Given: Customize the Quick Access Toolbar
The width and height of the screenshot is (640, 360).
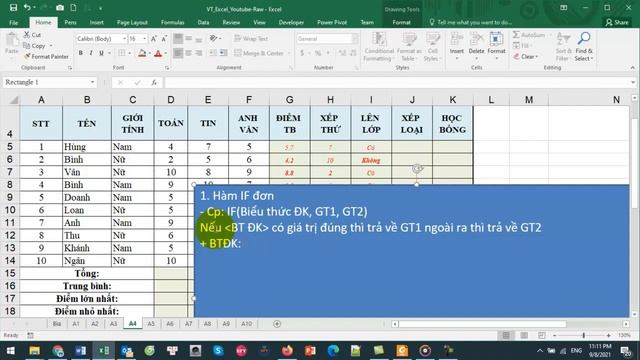Looking at the screenshot, I should click(100, 8).
